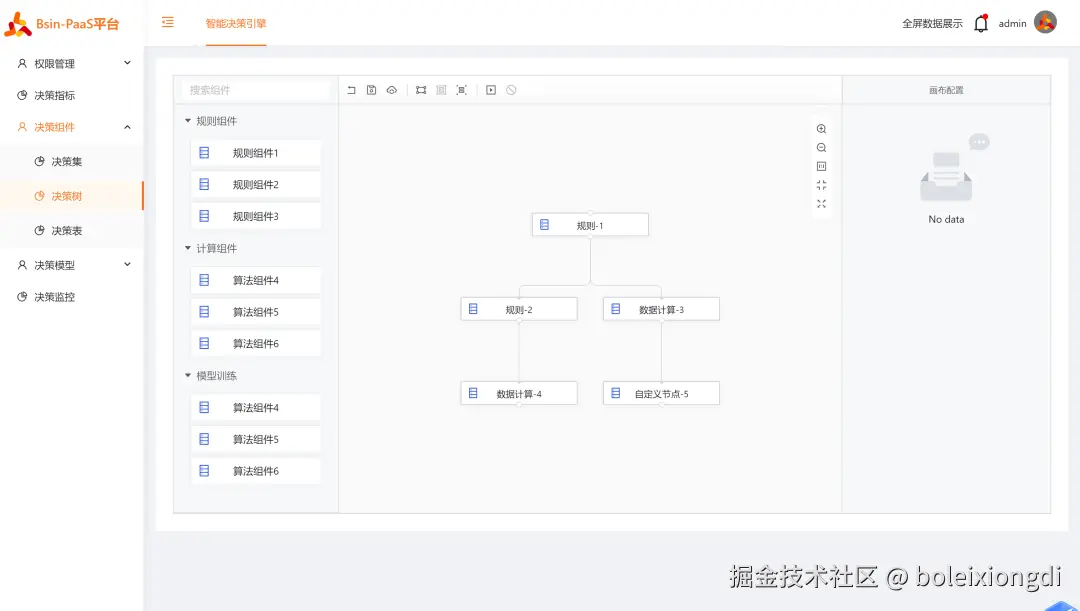
Task: Click the admin avatar image
Action: pyautogui.click(x=1045, y=23)
